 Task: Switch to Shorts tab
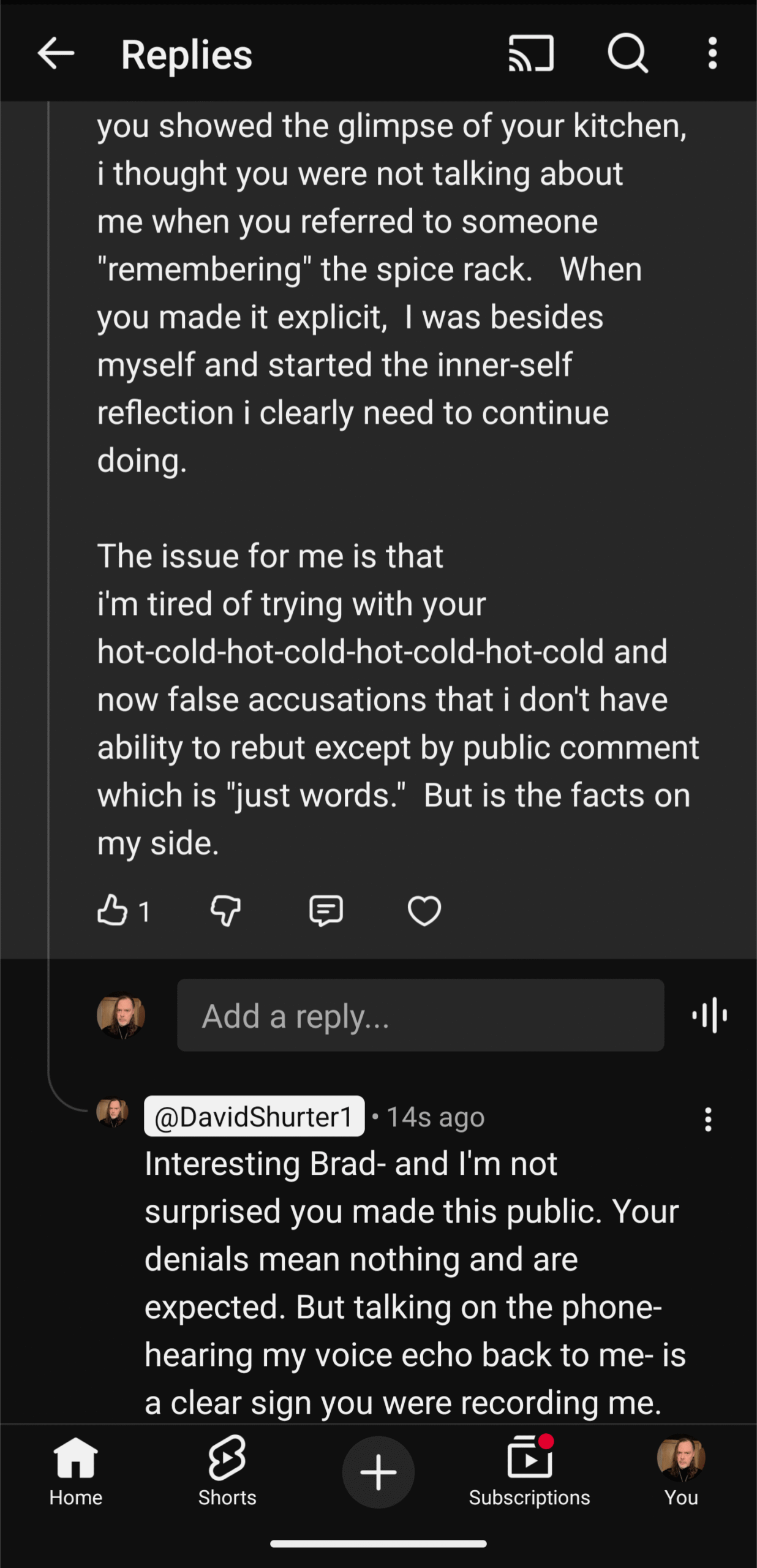pyautogui.click(x=227, y=1471)
